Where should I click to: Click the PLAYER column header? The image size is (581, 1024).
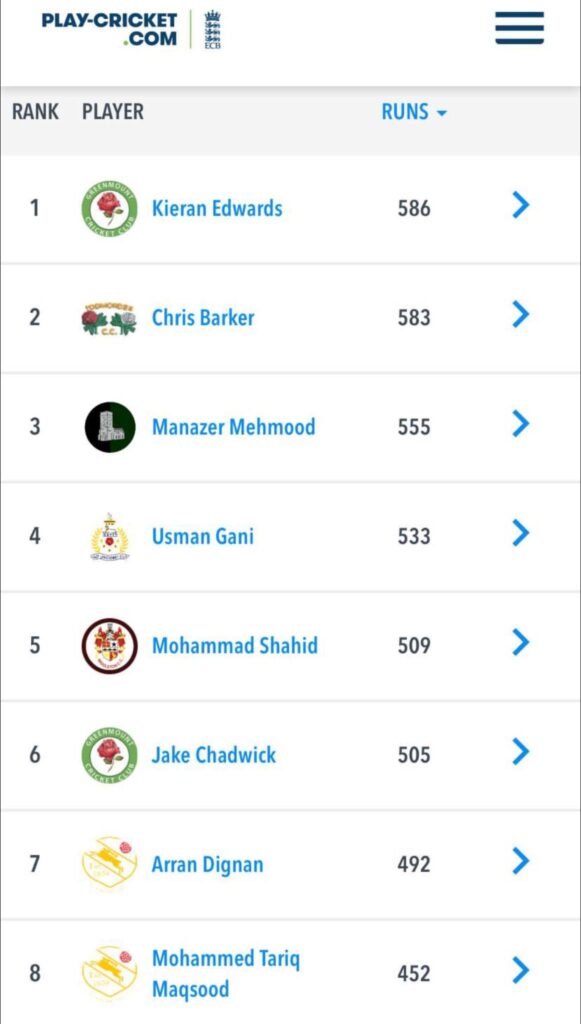pyautogui.click(x=113, y=112)
